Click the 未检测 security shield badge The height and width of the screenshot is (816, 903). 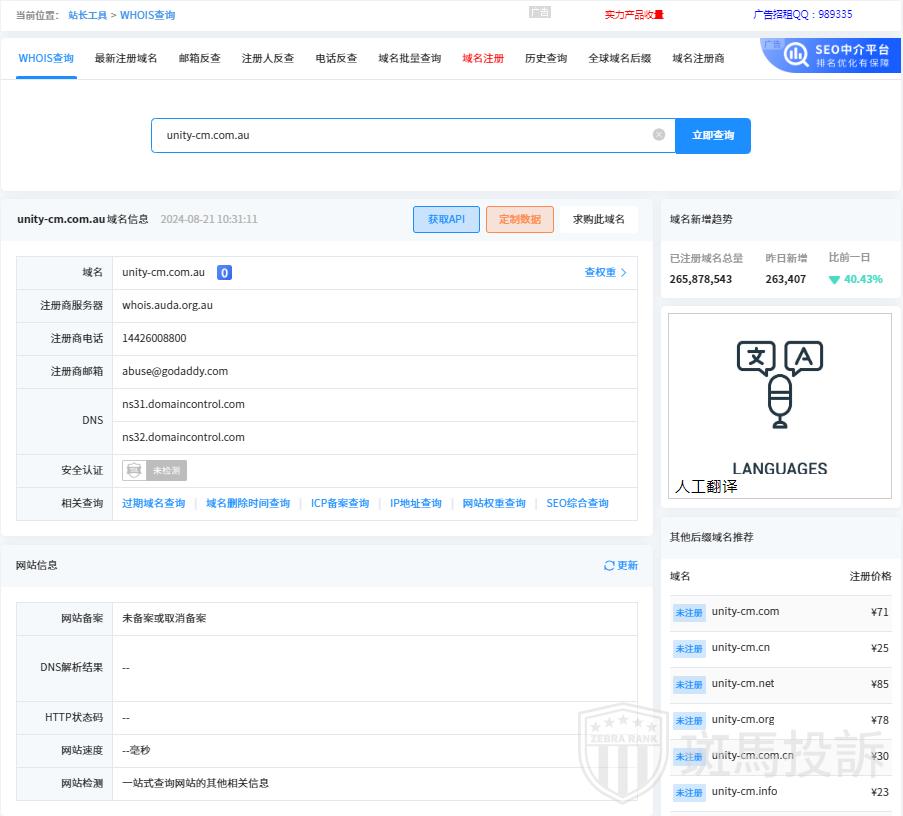pyautogui.click(x=154, y=470)
